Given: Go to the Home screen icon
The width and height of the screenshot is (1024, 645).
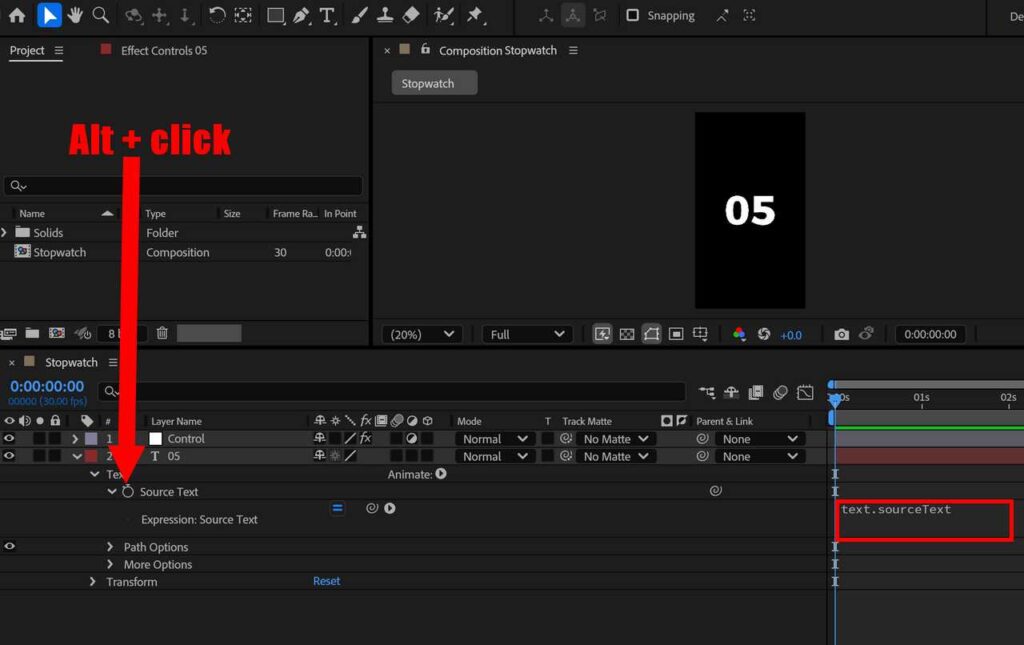Looking at the screenshot, I should (17, 15).
